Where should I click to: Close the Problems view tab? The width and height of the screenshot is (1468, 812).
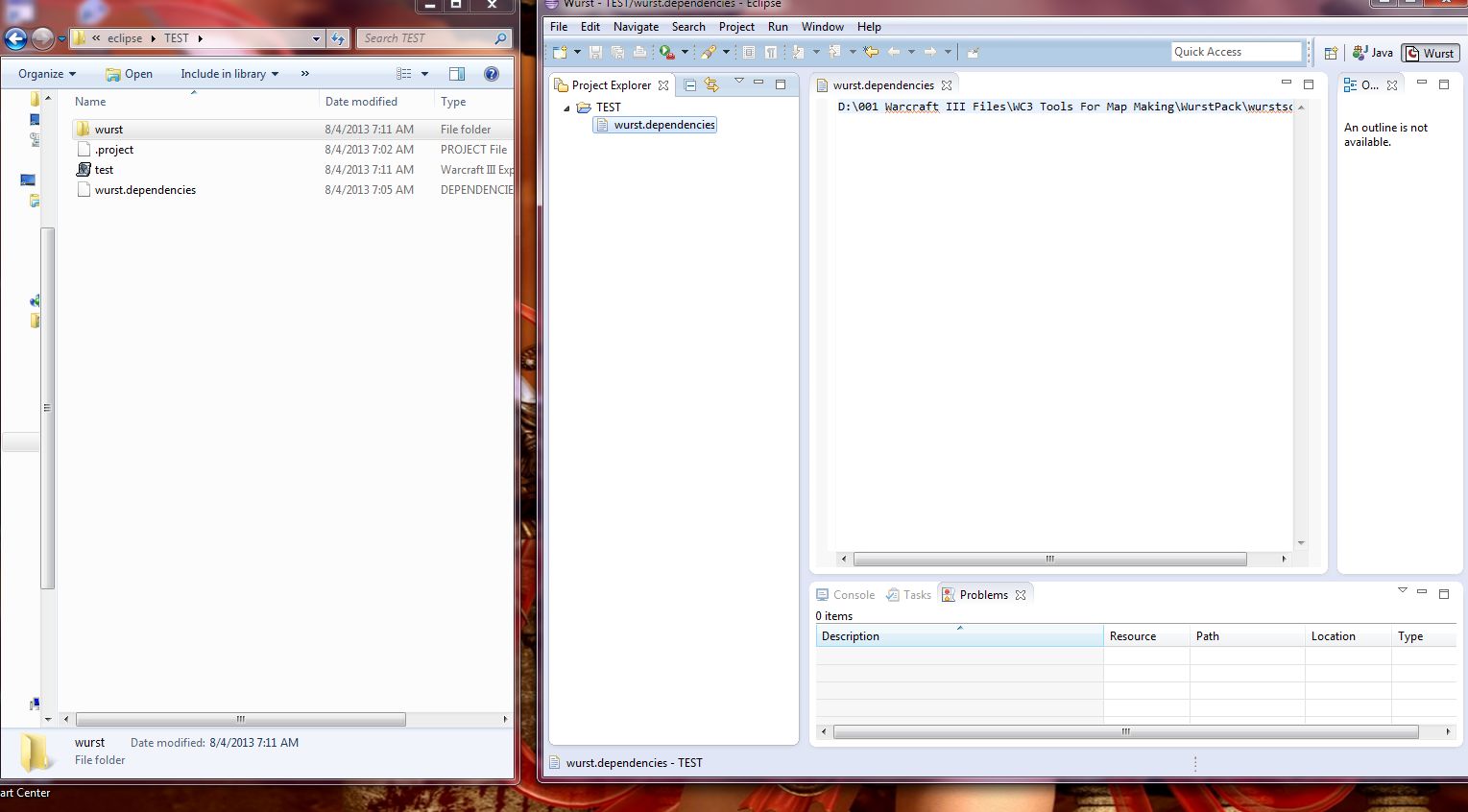[x=1021, y=595]
